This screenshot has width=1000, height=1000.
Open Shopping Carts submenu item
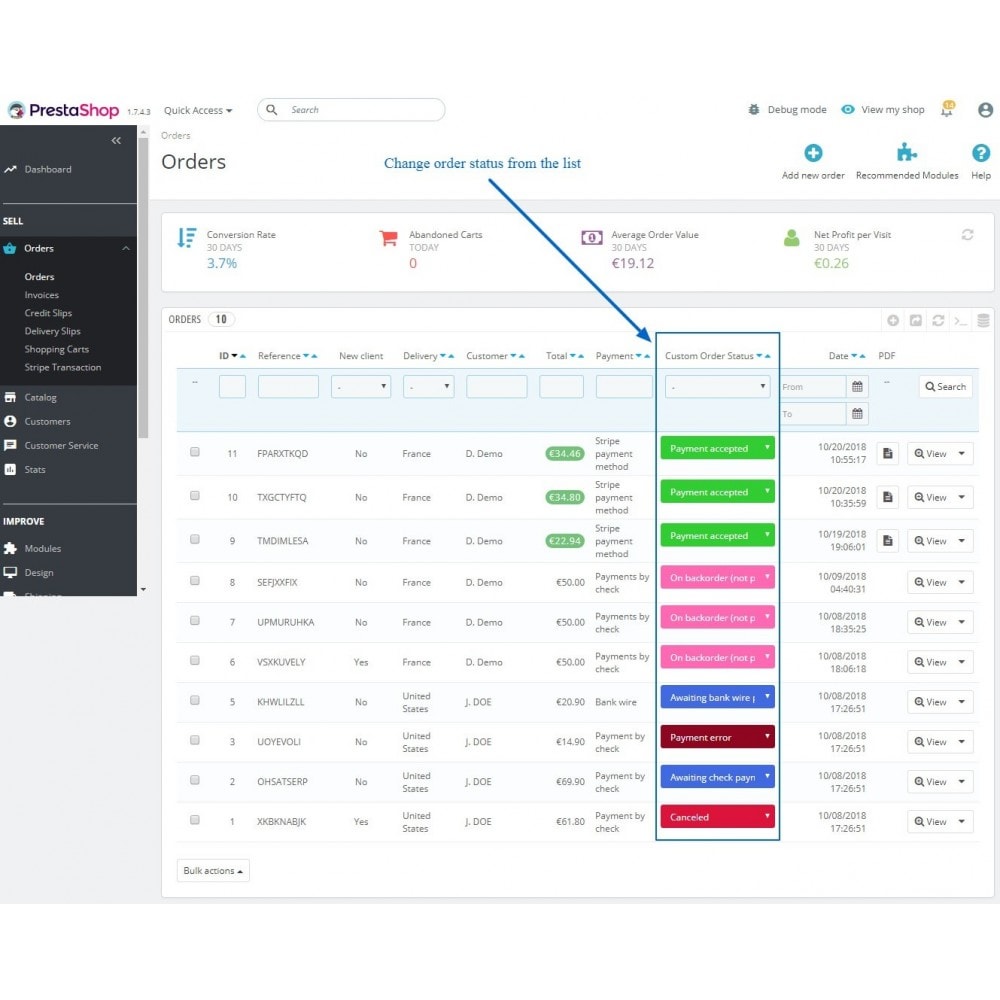click(x=57, y=349)
